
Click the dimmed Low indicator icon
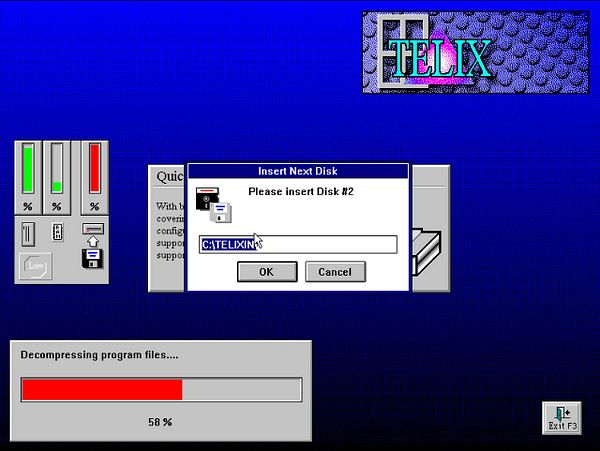pos(35,265)
